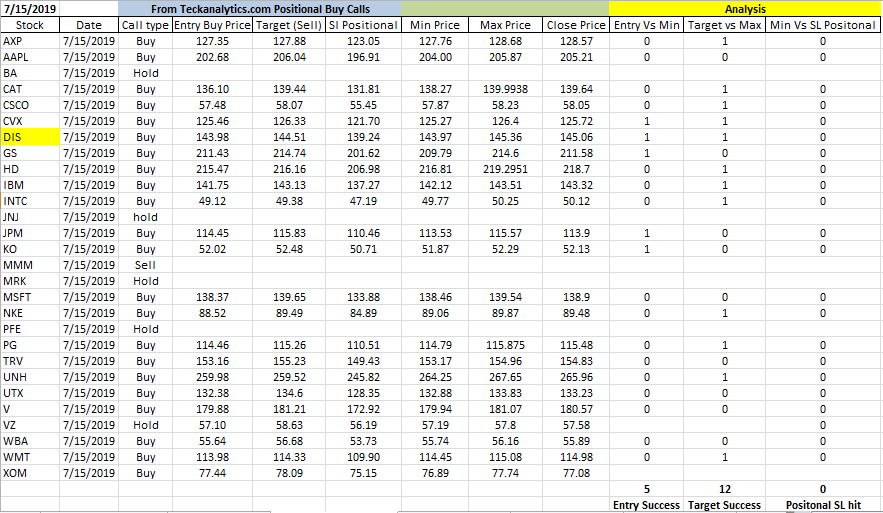This screenshot has height=513, width=883.
Task: Select the XOM date cell 7/15/2019
Action: point(89,473)
